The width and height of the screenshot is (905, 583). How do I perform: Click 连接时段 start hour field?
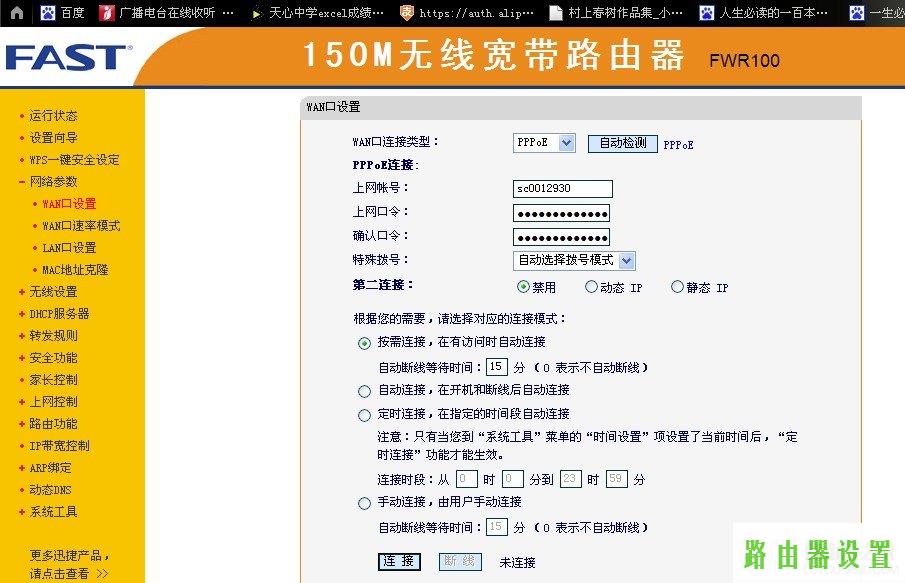pos(467,479)
